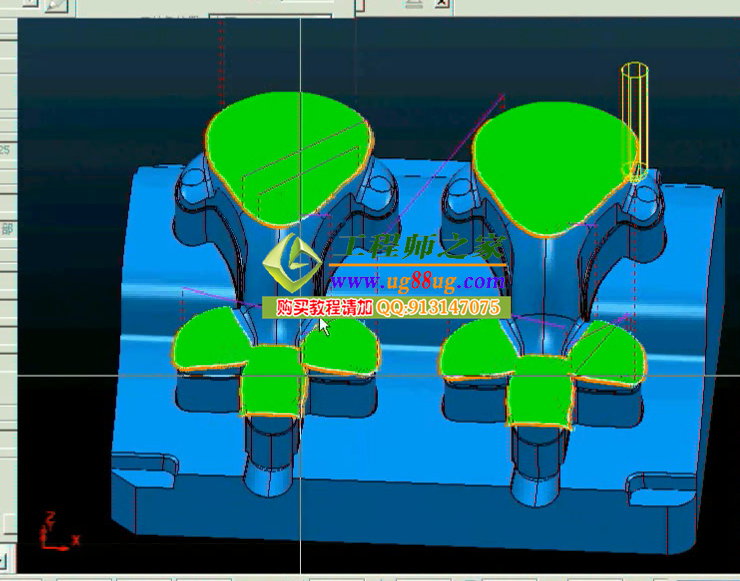Select the far-left green lobe of lower-left cavity

pos(208,340)
